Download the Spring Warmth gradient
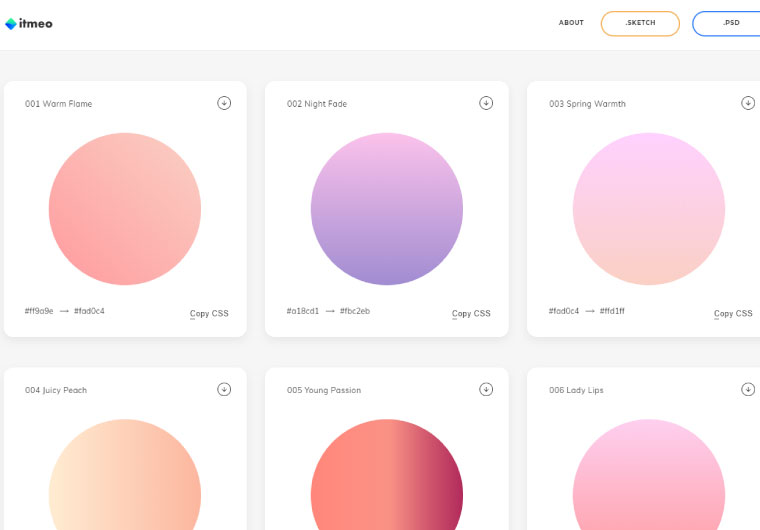 coord(748,103)
